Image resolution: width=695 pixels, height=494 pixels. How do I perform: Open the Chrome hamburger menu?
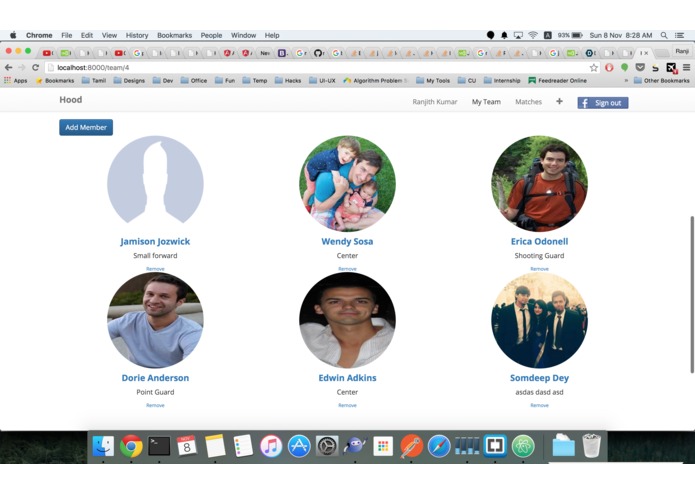tap(686, 67)
